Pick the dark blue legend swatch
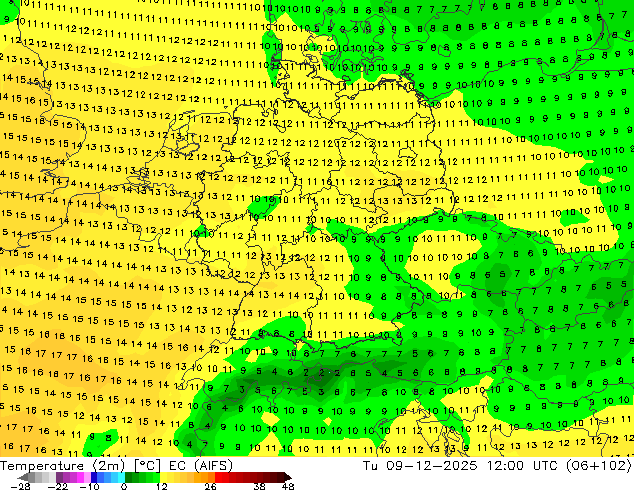The height and width of the screenshot is (490, 634). 94,477
